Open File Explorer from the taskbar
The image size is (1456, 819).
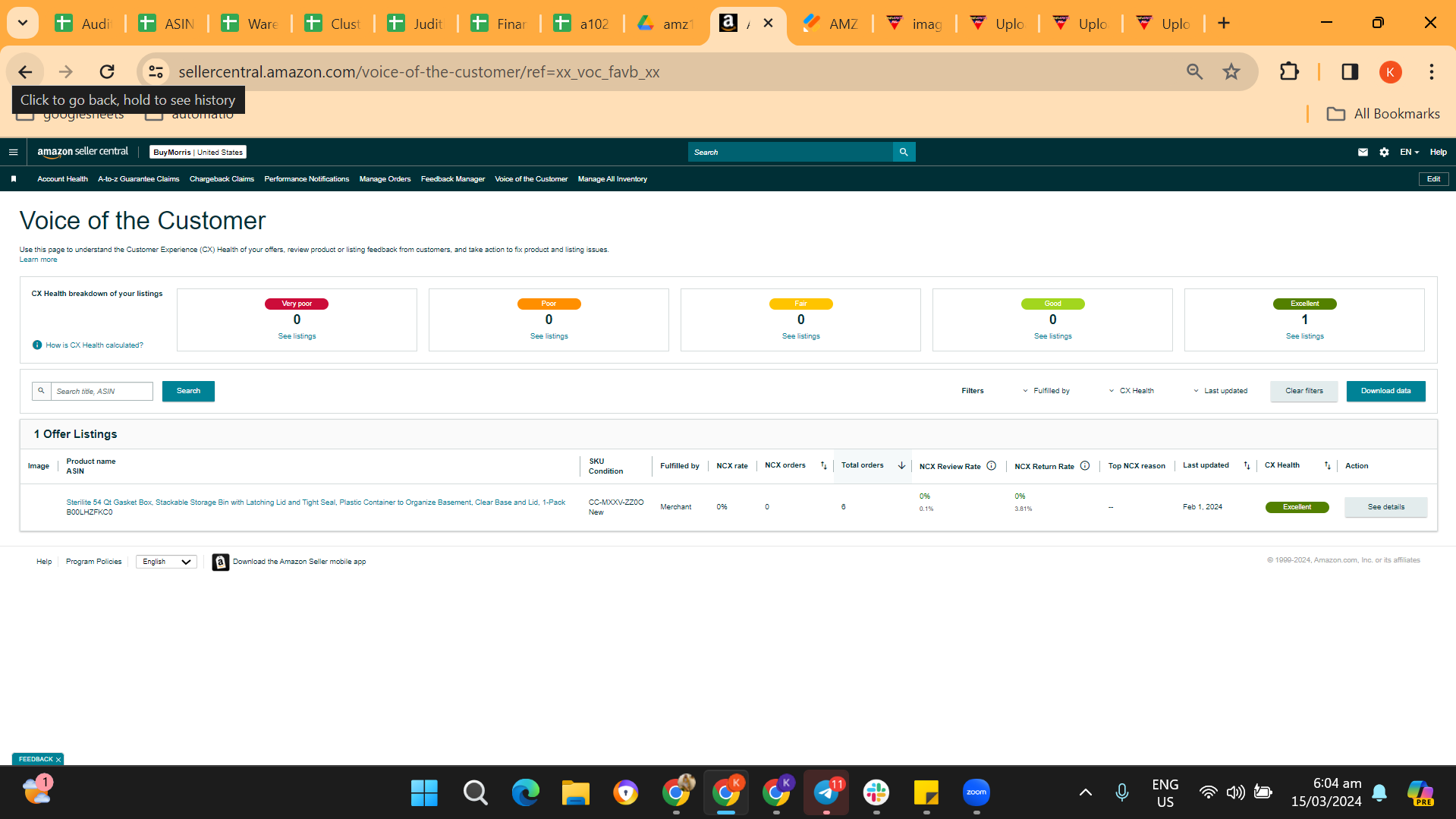576,793
